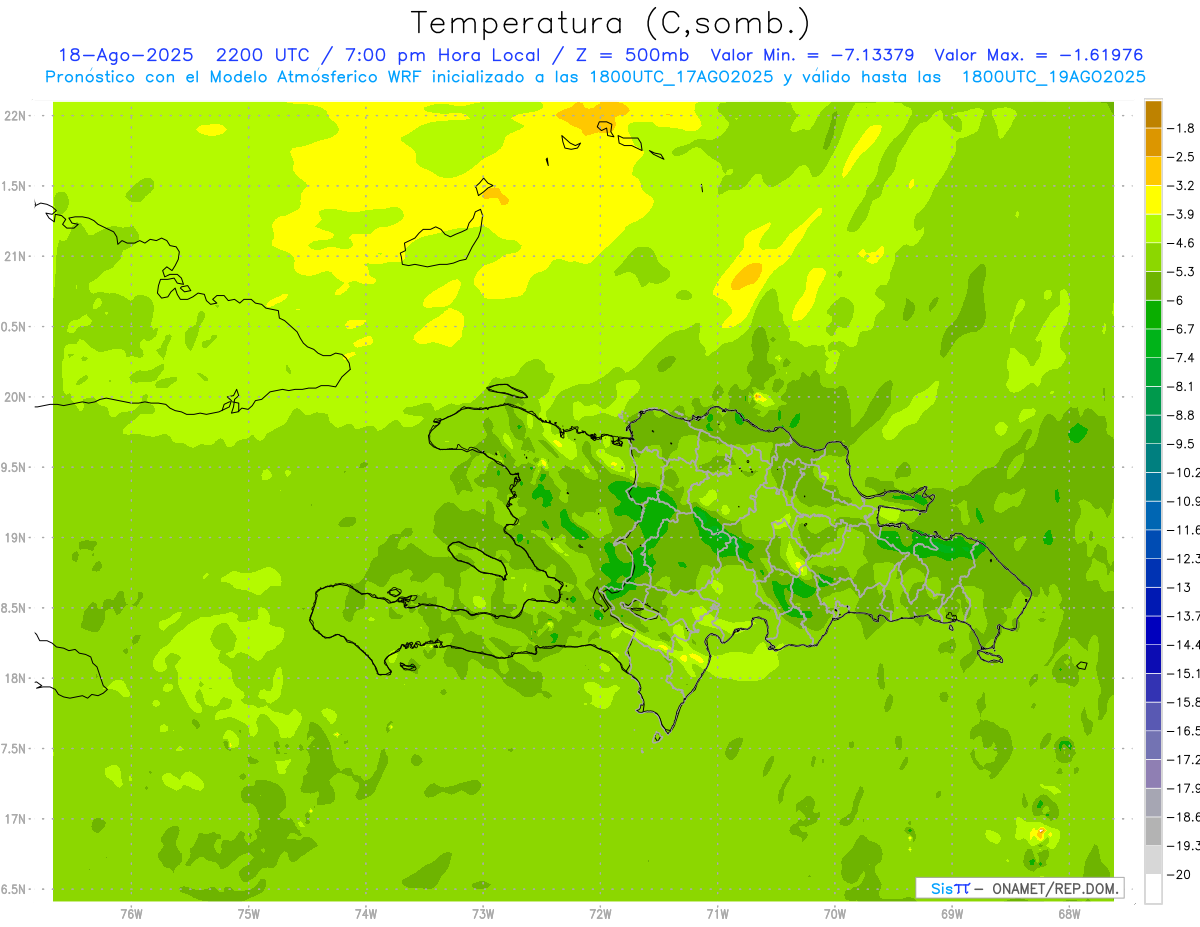Click the '76W' longitude label

(131, 913)
